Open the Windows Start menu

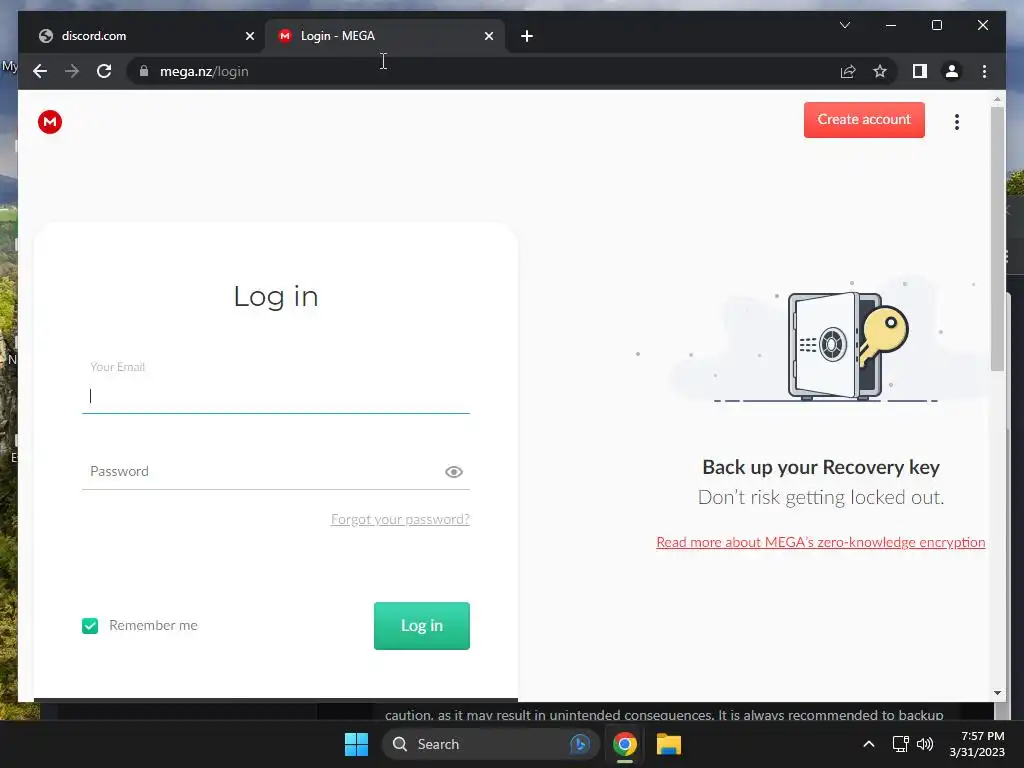pyautogui.click(x=357, y=744)
